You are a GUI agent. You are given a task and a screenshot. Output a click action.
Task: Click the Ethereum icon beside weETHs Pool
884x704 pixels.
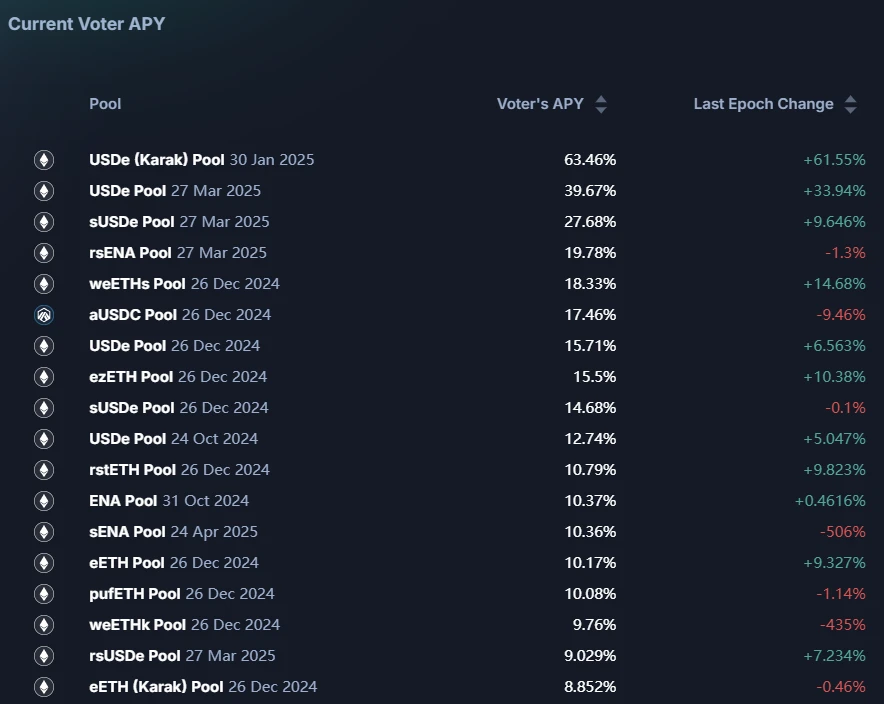point(43,284)
